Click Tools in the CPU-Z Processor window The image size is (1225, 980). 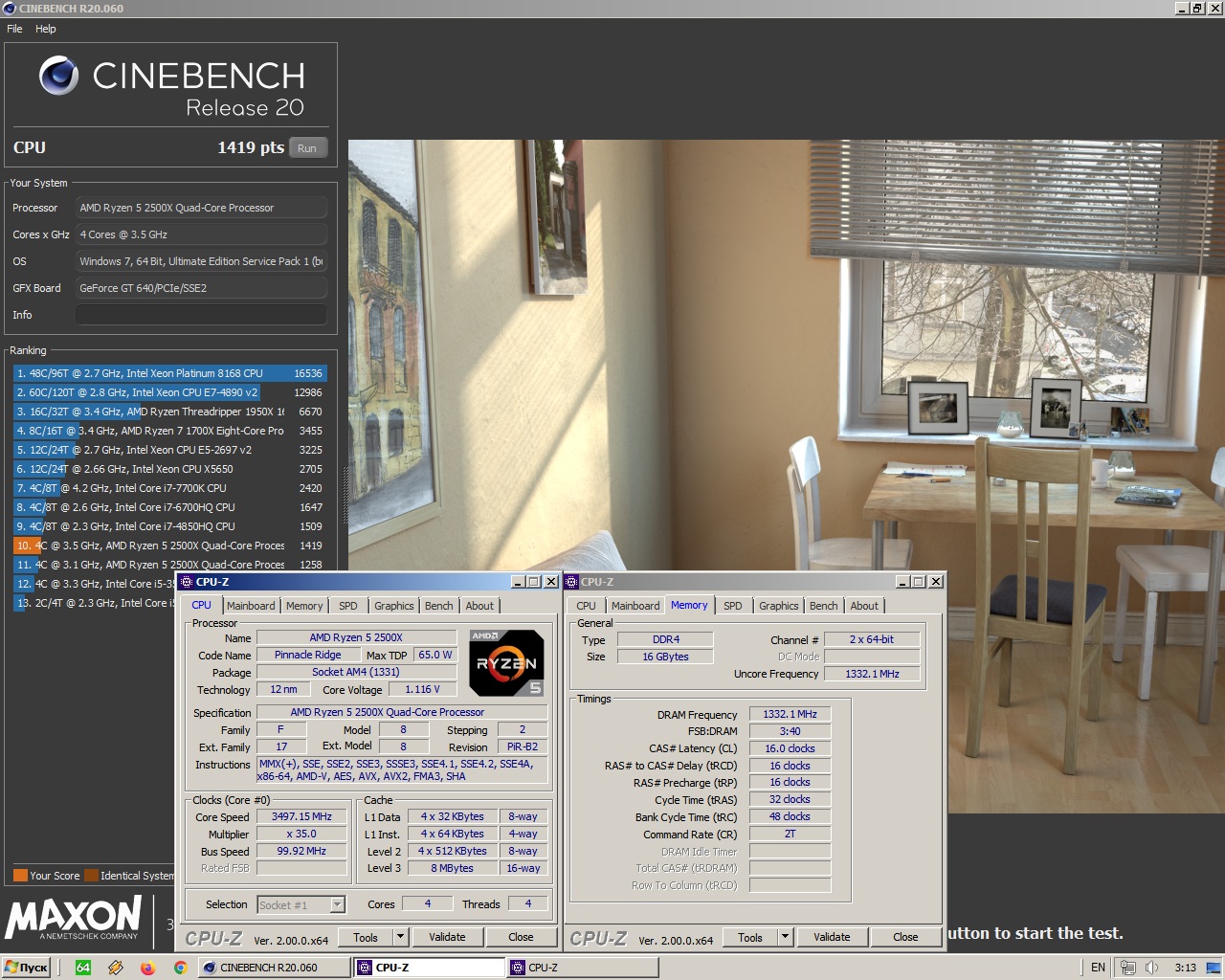click(366, 938)
